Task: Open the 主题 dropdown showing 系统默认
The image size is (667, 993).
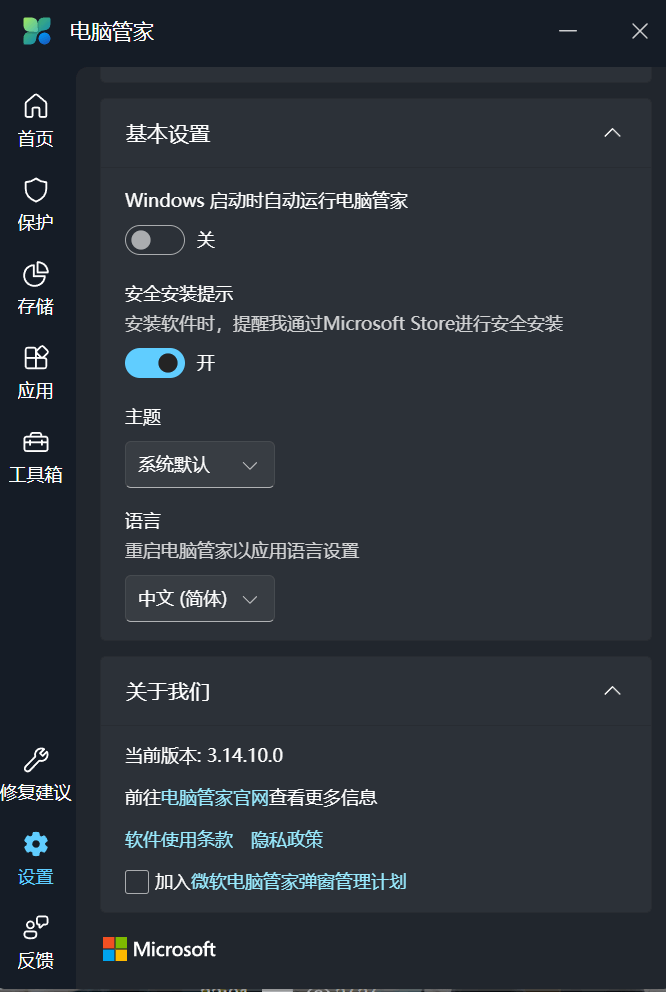Action: [200, 464]
